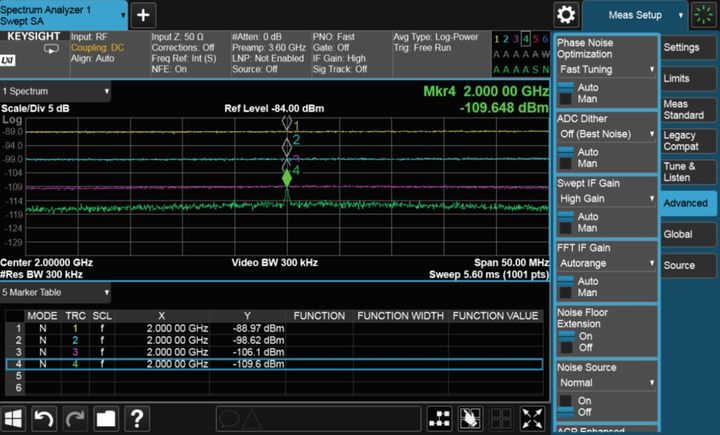720x435 pixels.
Task: Open the file folder icon
Action: (106, 418)
